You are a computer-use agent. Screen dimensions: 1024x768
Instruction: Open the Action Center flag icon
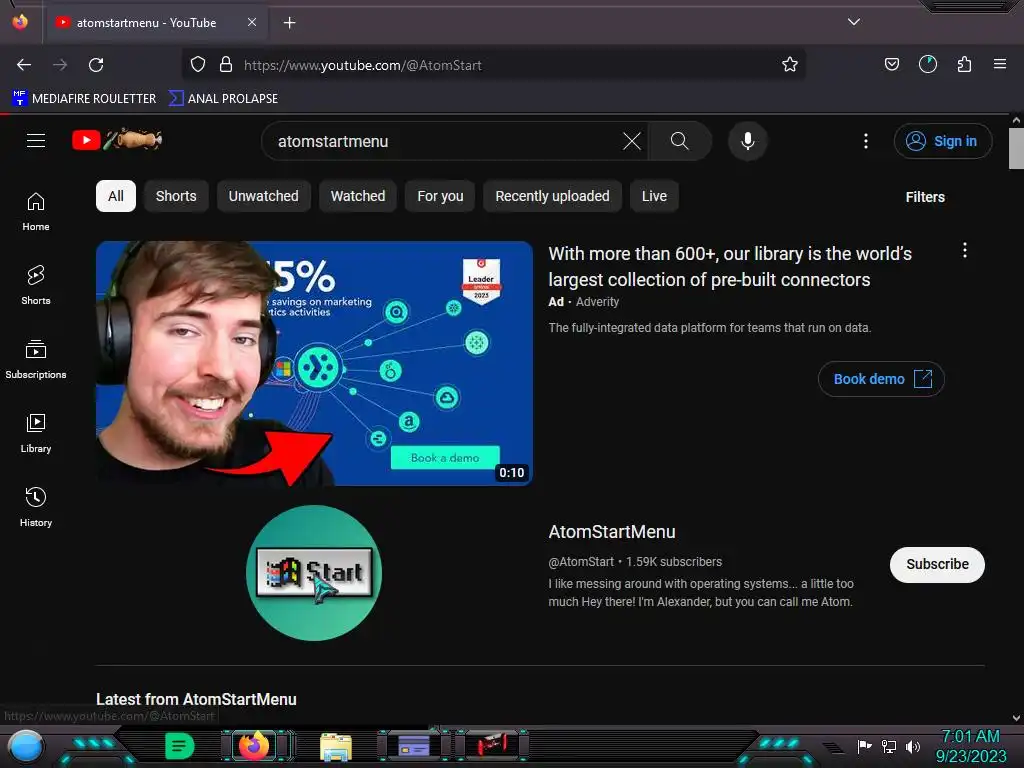[x=864, y=746]
